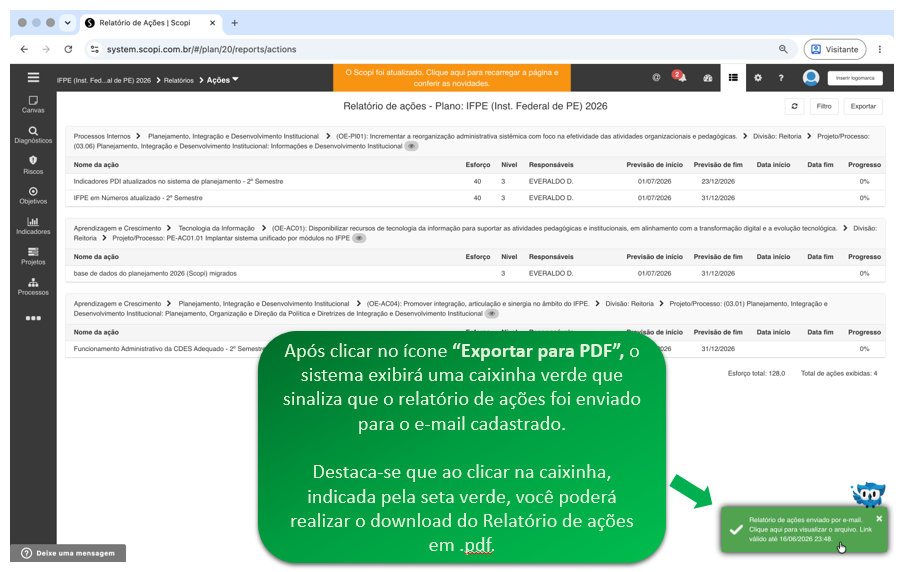Reload the browser page

(x=68, y=49)
